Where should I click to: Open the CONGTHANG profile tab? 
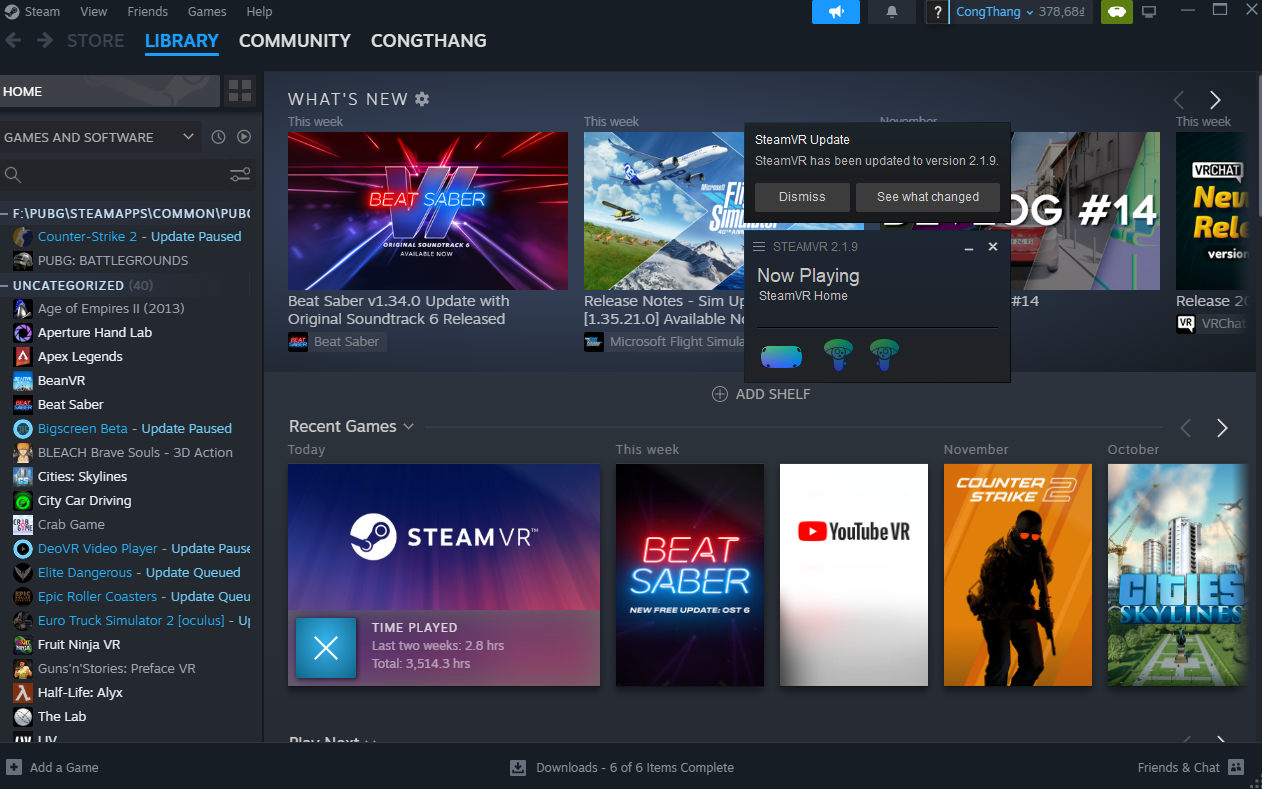click(429, 41)
